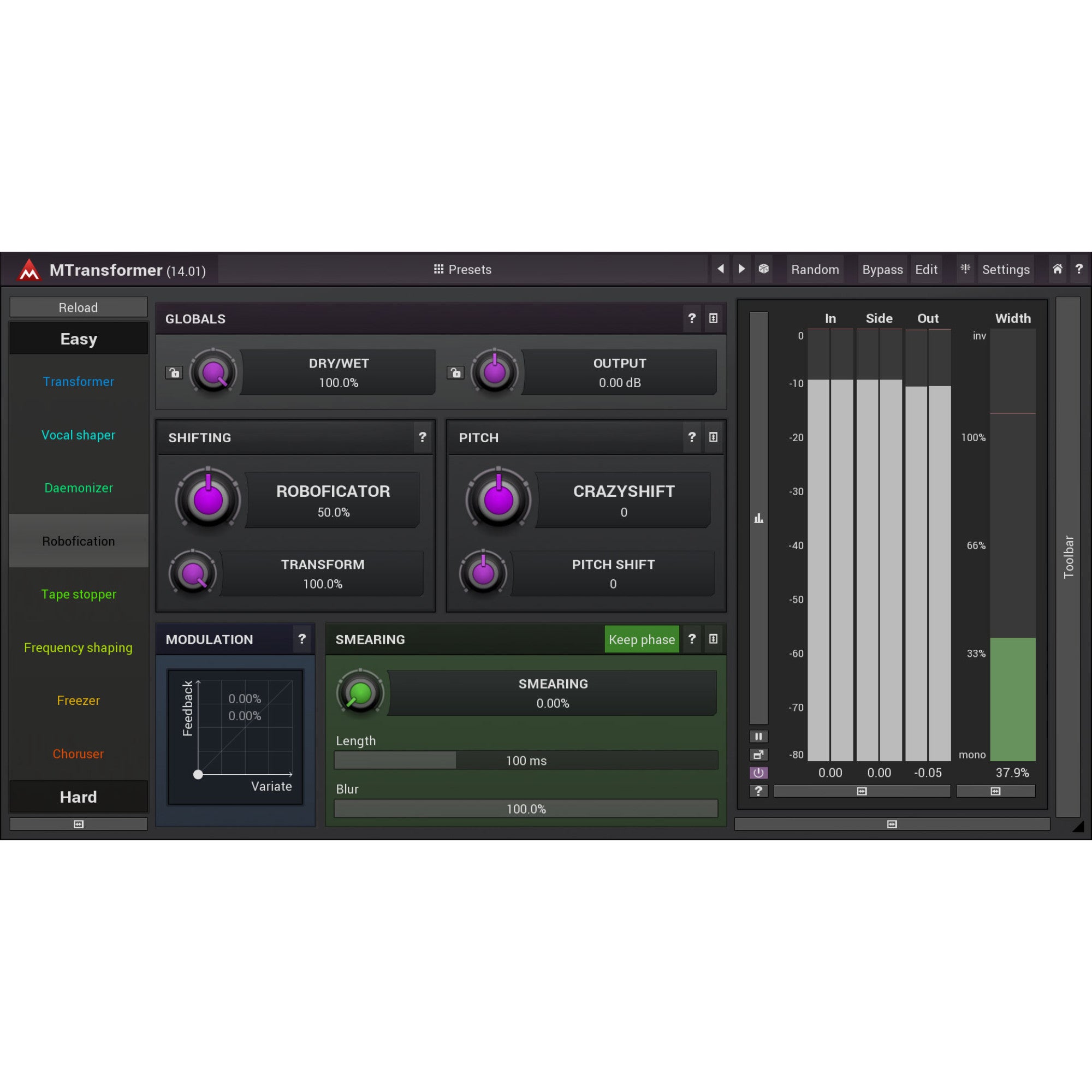Expand the vertical Toolbar strip
Image resolution: width=1092 pixels, height=1092 pixels.
(x=1069, y=557)
